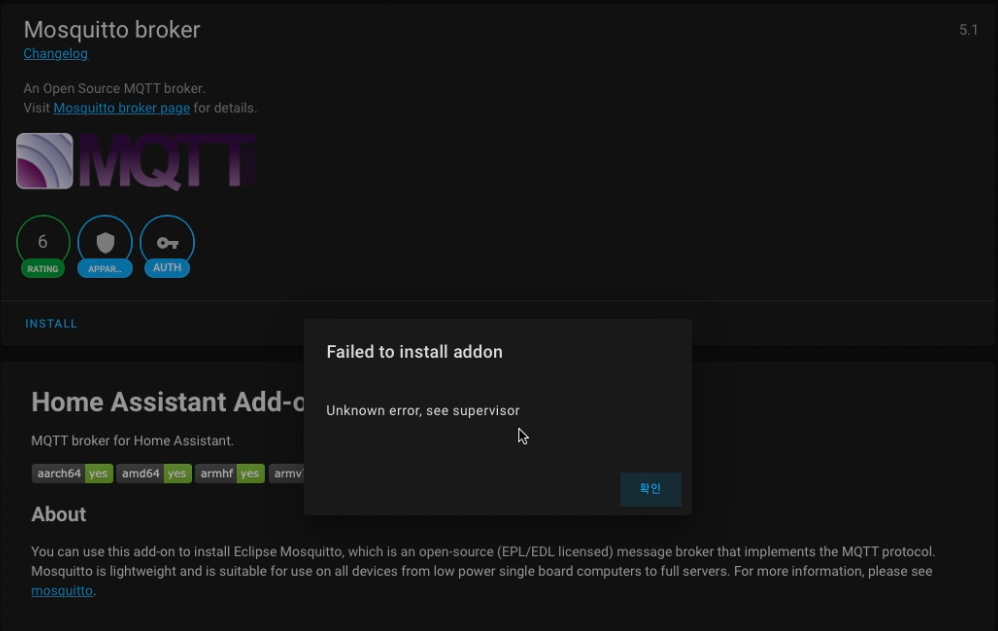
Task: Open the mosquitto link in About section
Action: coord(62,590)
